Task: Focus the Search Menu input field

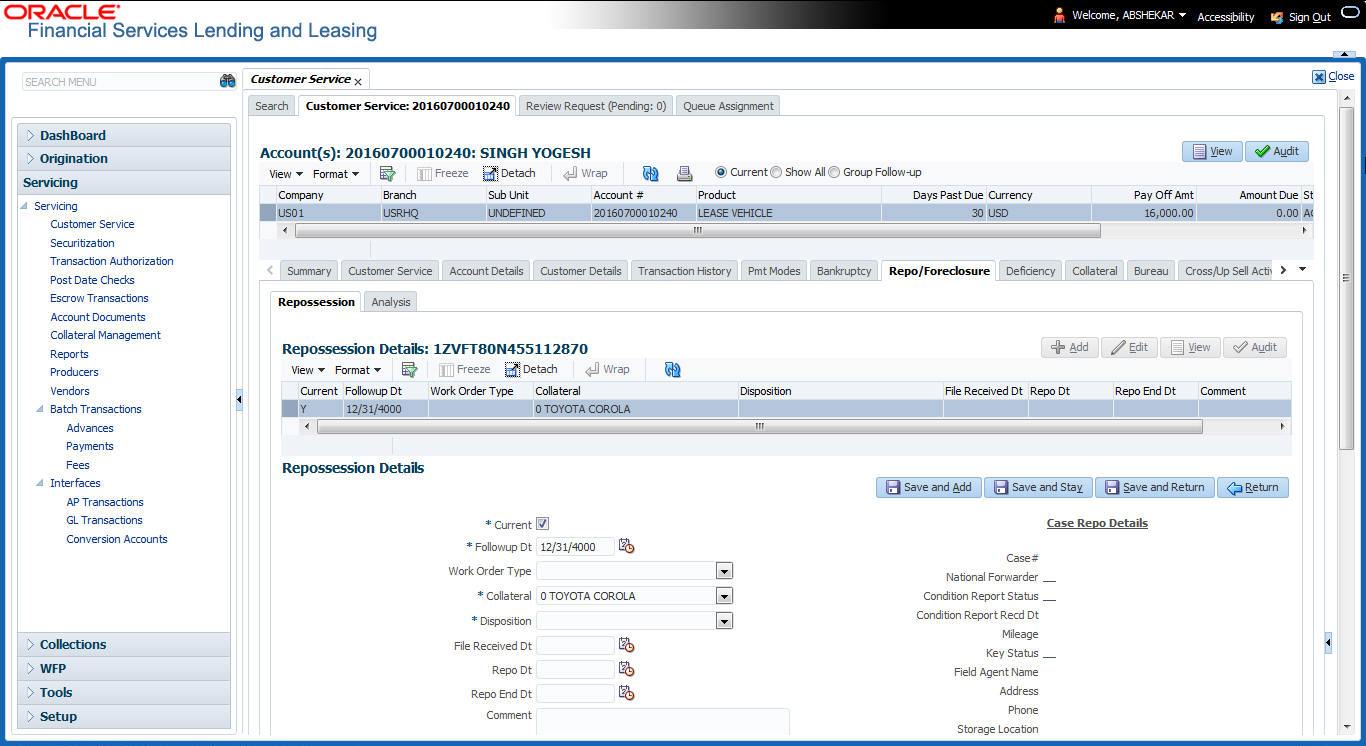Action: pos(120,82)
